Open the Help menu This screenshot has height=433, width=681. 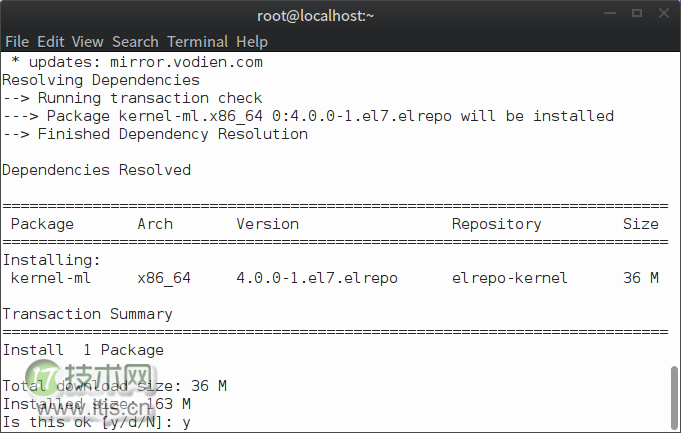[x=252, y=41]
